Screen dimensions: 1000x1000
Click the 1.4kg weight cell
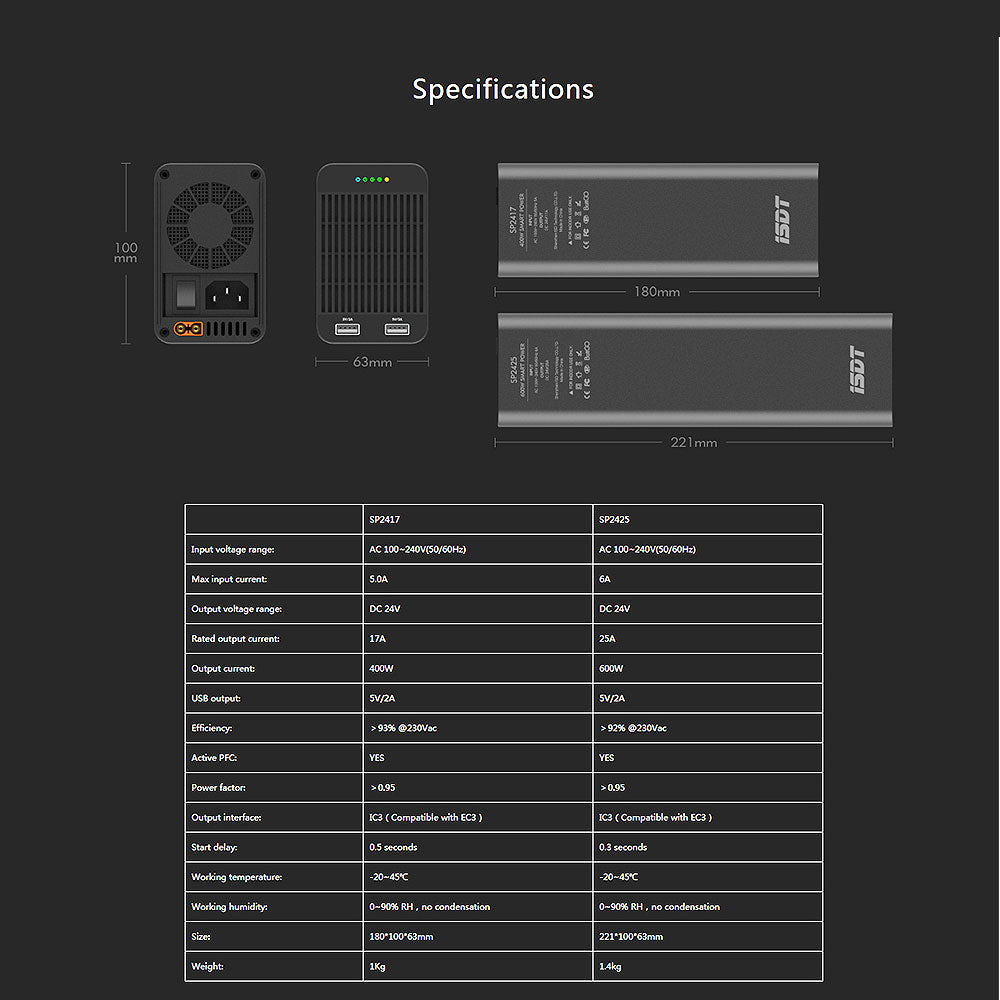point(610,966)
